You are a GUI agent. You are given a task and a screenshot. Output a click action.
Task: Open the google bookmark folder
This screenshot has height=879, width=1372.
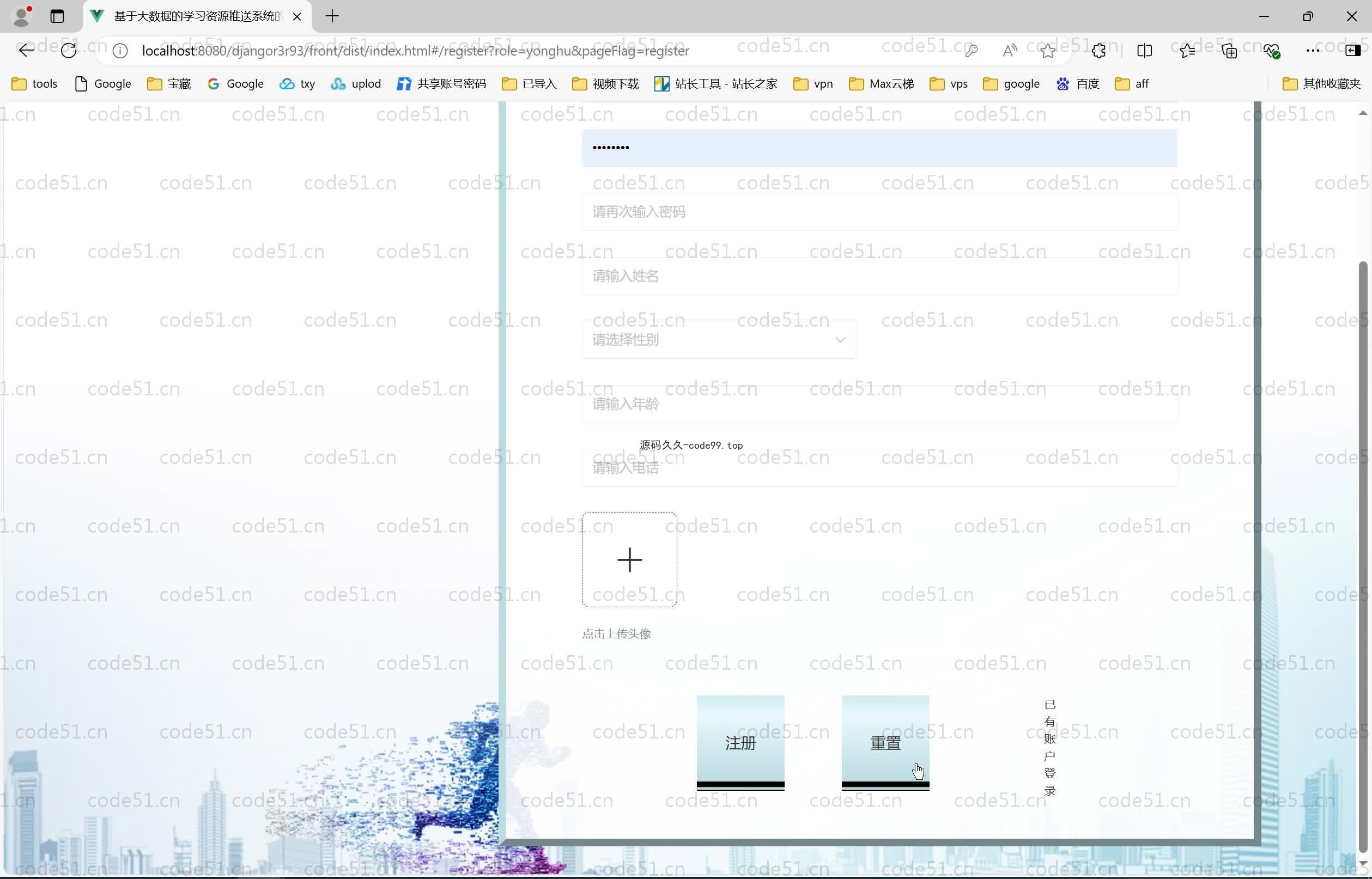click(x=1011, y=84)
